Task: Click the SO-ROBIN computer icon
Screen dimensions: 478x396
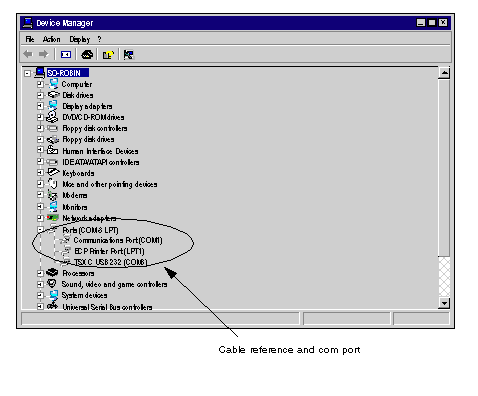Action: coord(40,73)
